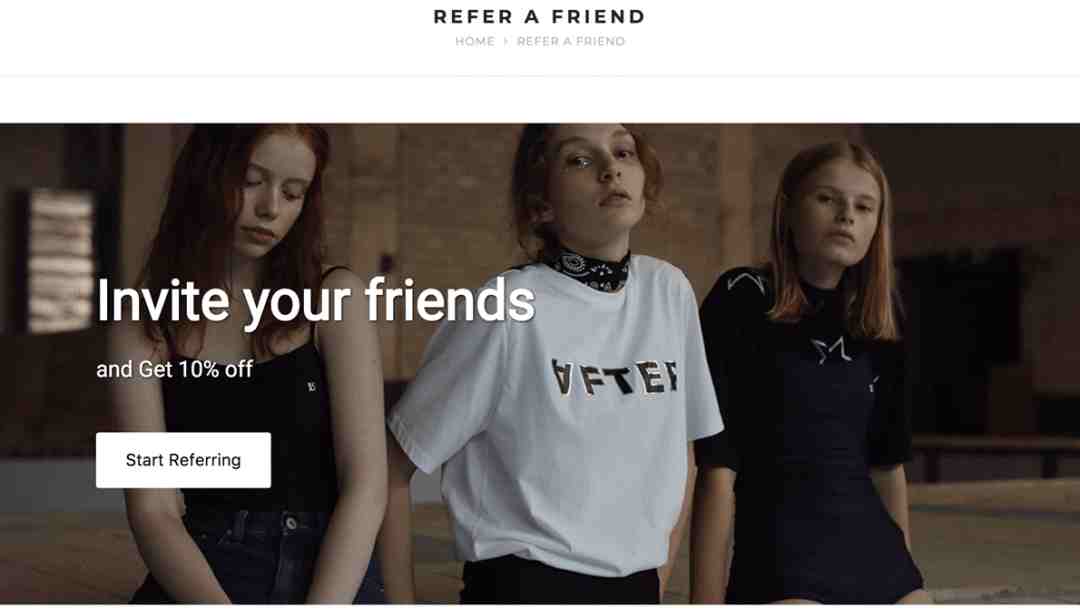
Task: Click the Invite your friends headline
Action: [x=315, y=300]
